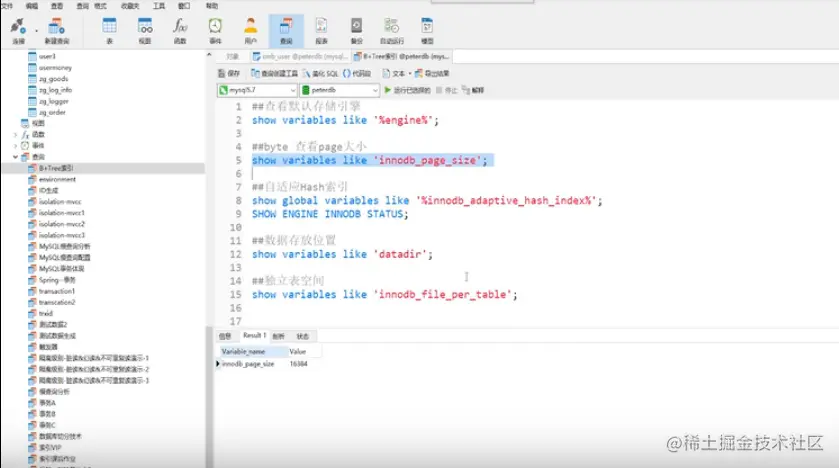
Task: Click the 停止 (Stop) button
Action: 447,90
